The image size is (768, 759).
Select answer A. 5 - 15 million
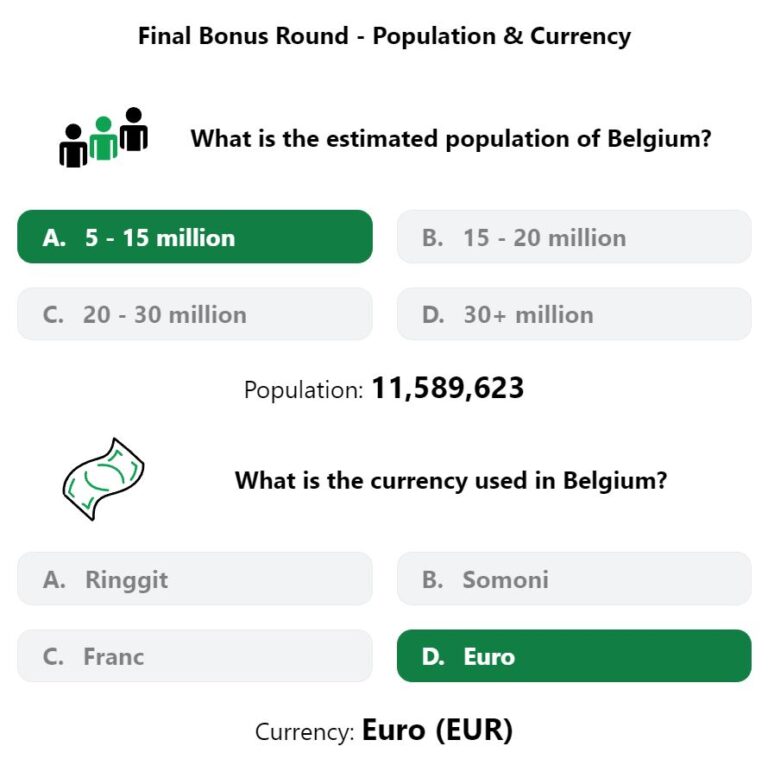pos(195,237)
